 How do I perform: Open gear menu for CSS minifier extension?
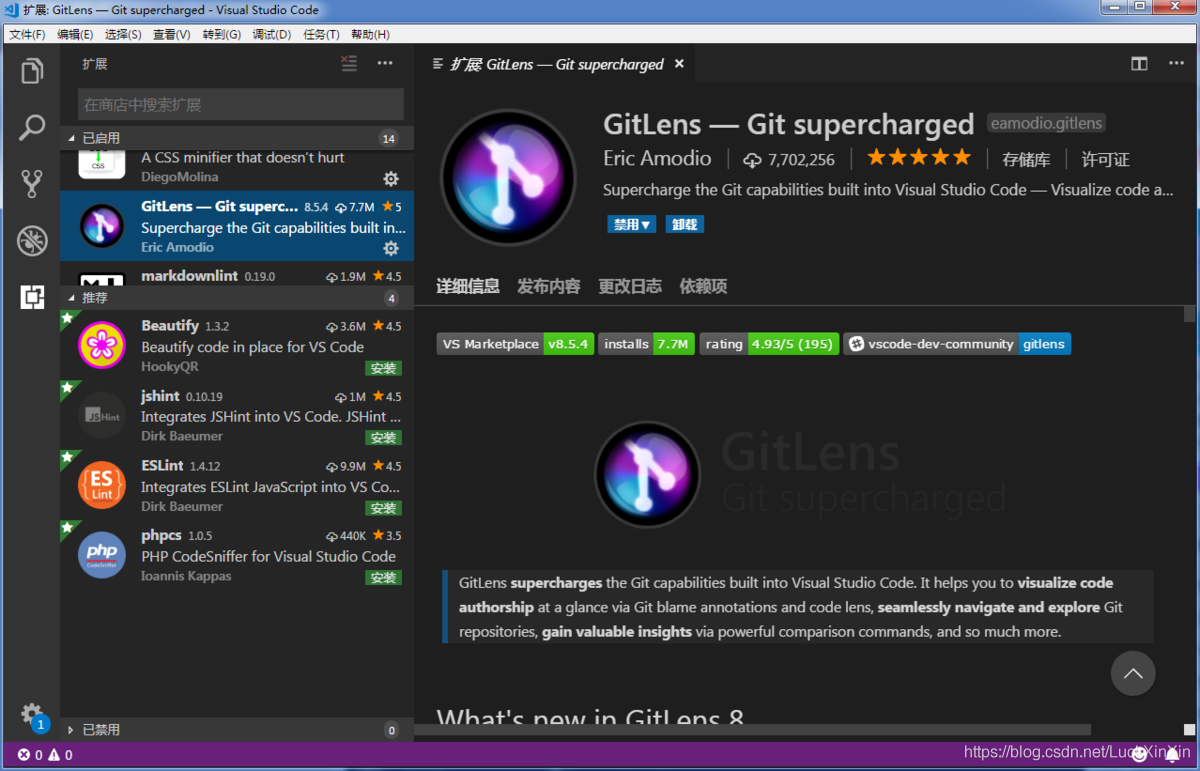tap(391, 178)
